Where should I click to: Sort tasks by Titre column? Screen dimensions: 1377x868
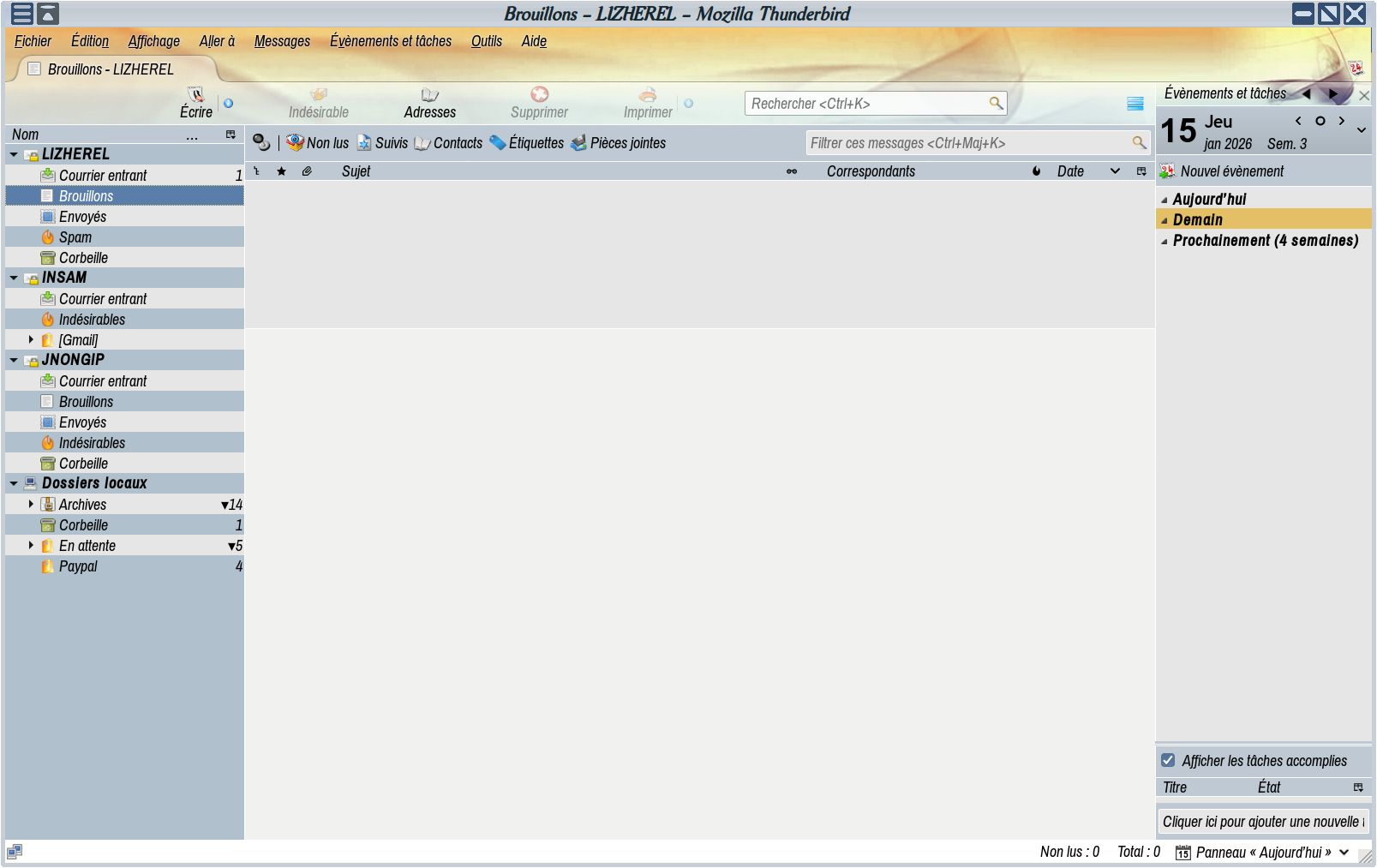[x=1175, y=787]
